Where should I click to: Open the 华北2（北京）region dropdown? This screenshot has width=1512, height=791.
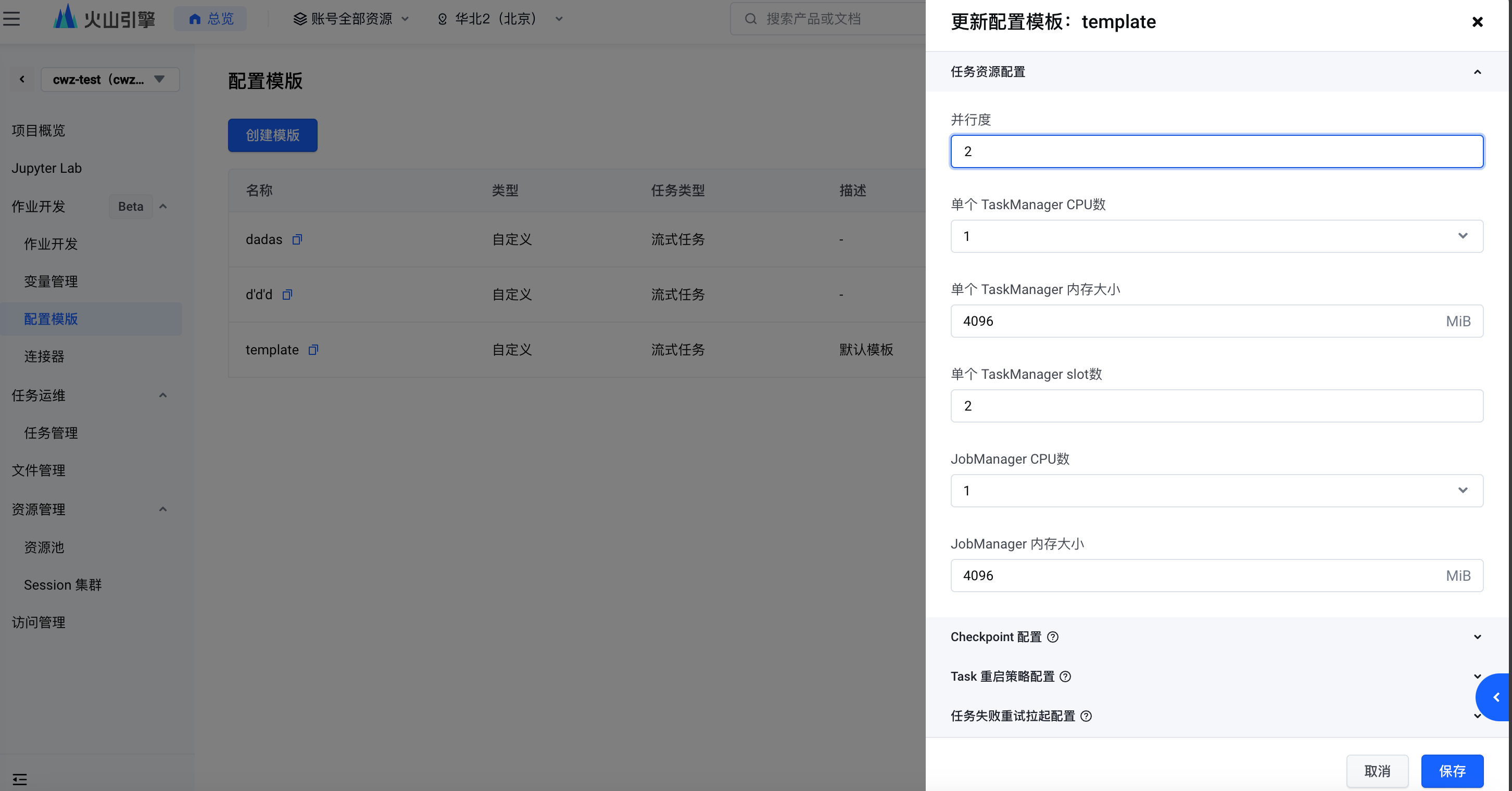tap(501, 19)
